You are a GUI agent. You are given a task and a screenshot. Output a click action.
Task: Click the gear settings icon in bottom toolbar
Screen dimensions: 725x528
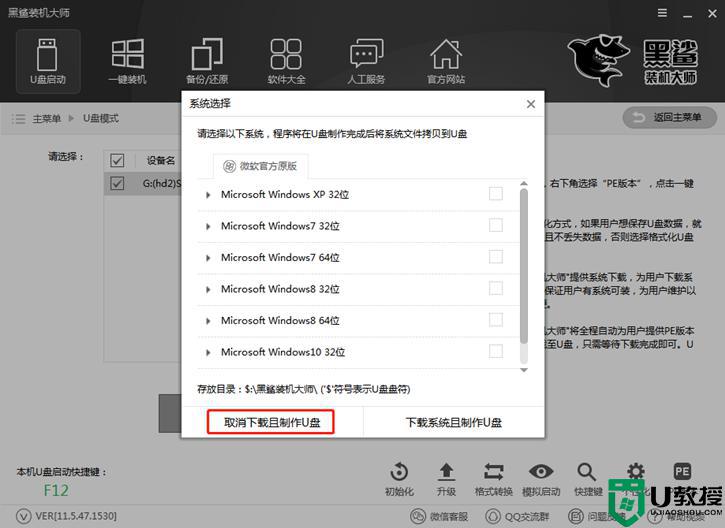pos(636,472)
